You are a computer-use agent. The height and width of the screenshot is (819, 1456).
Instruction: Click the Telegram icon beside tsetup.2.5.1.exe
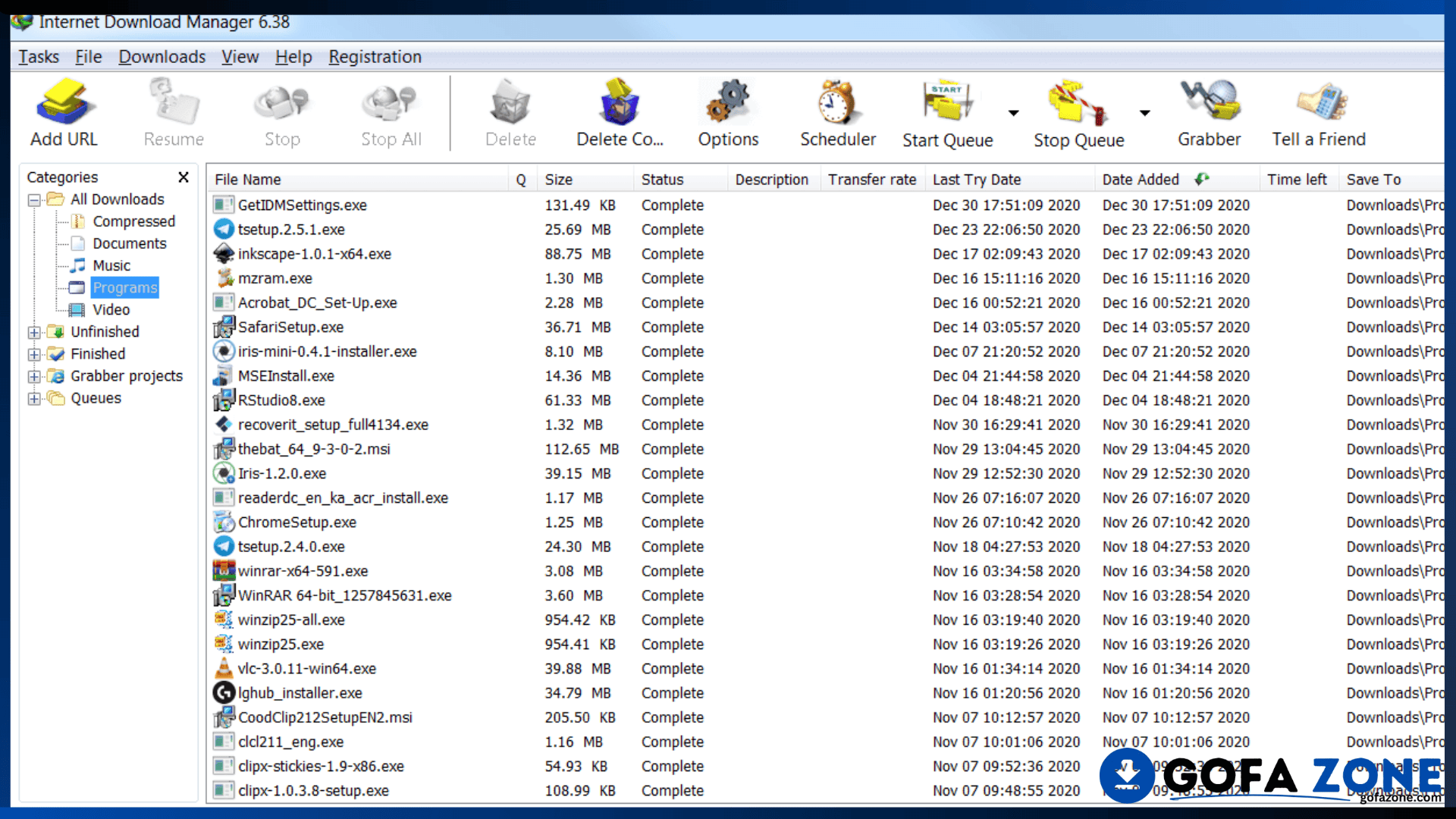point(224,229)
